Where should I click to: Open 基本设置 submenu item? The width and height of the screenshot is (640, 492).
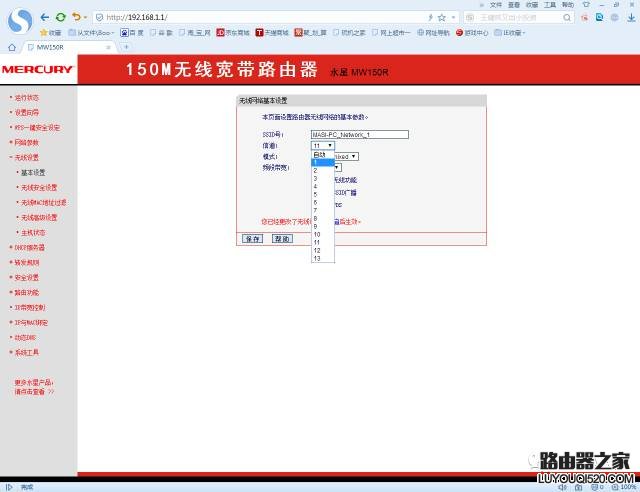33,173
